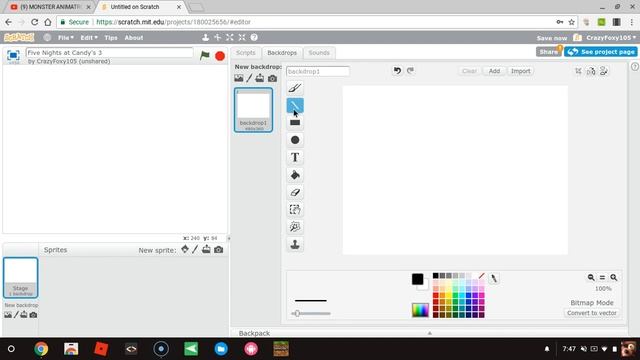Create new sprite from camera
The height and width of the screenshot is (360, 640).
[x=218, y=249]
